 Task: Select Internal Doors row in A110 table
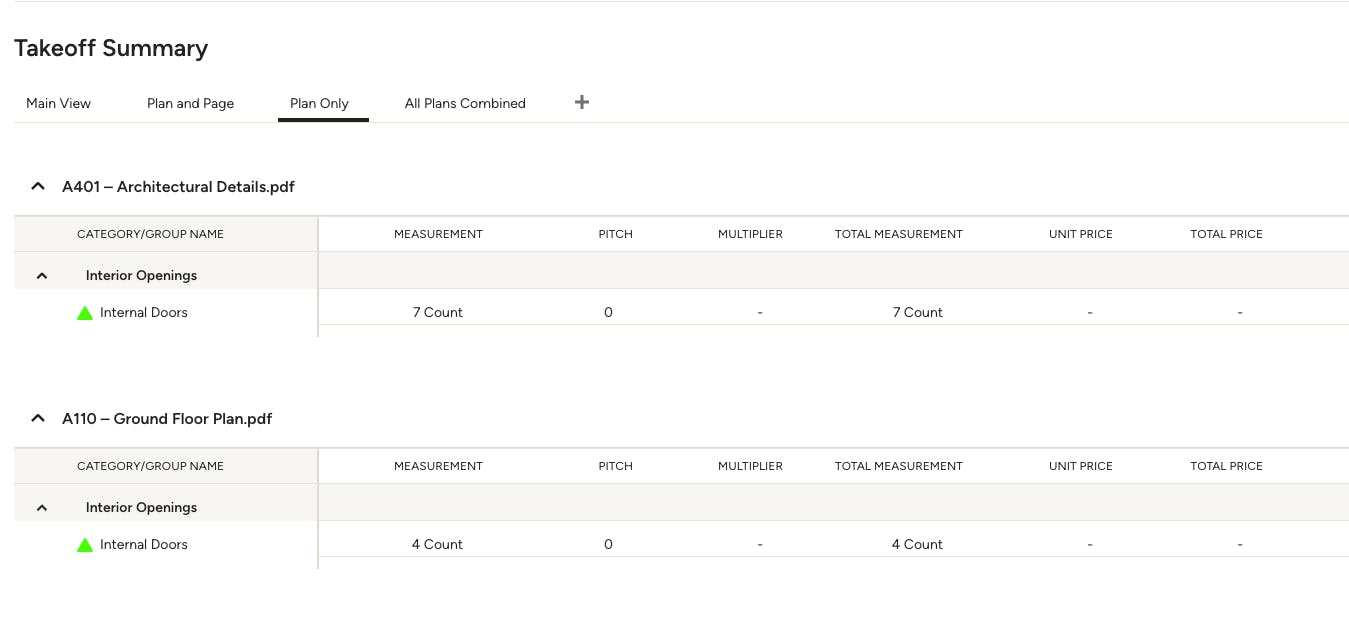click(681, 545)
